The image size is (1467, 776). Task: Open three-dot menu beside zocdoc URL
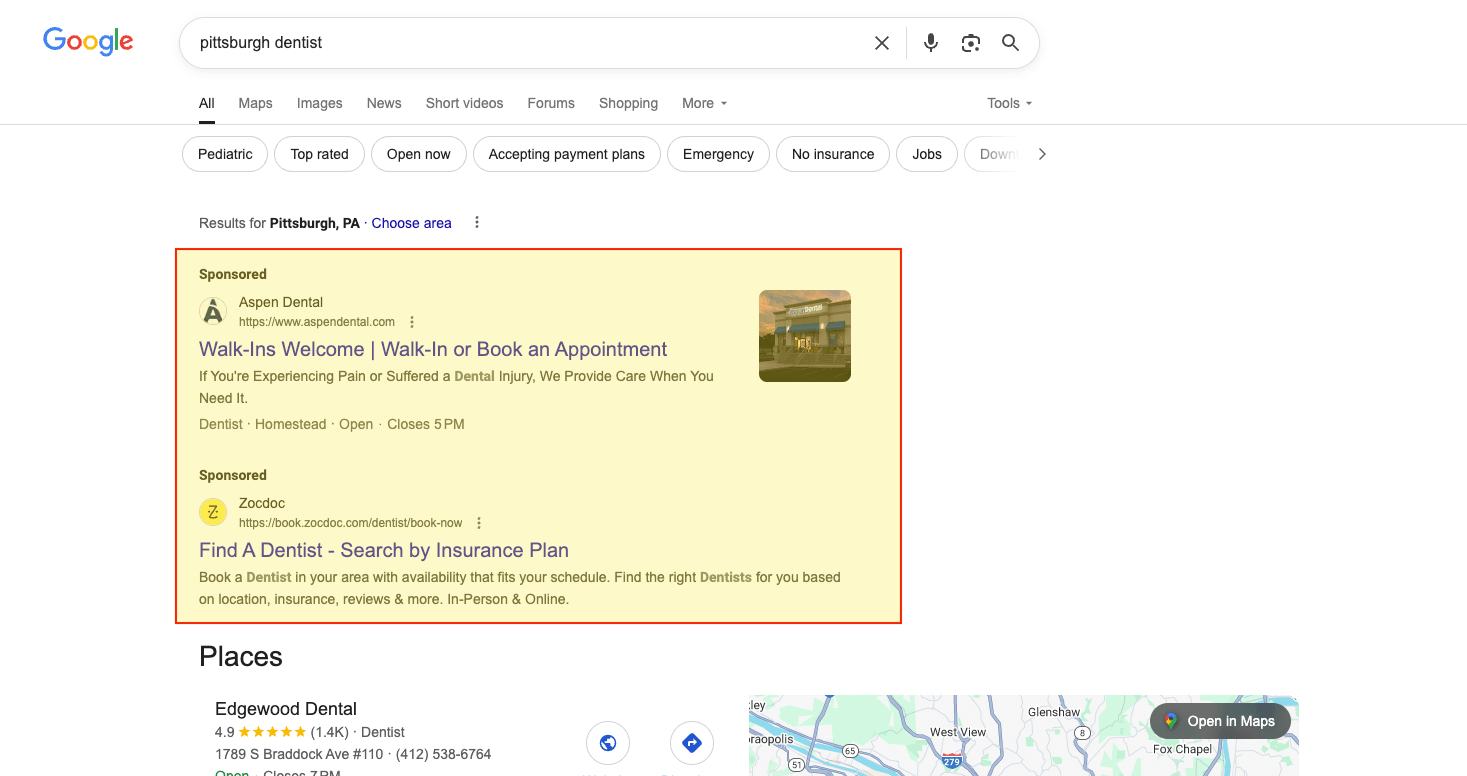(479, 523)
